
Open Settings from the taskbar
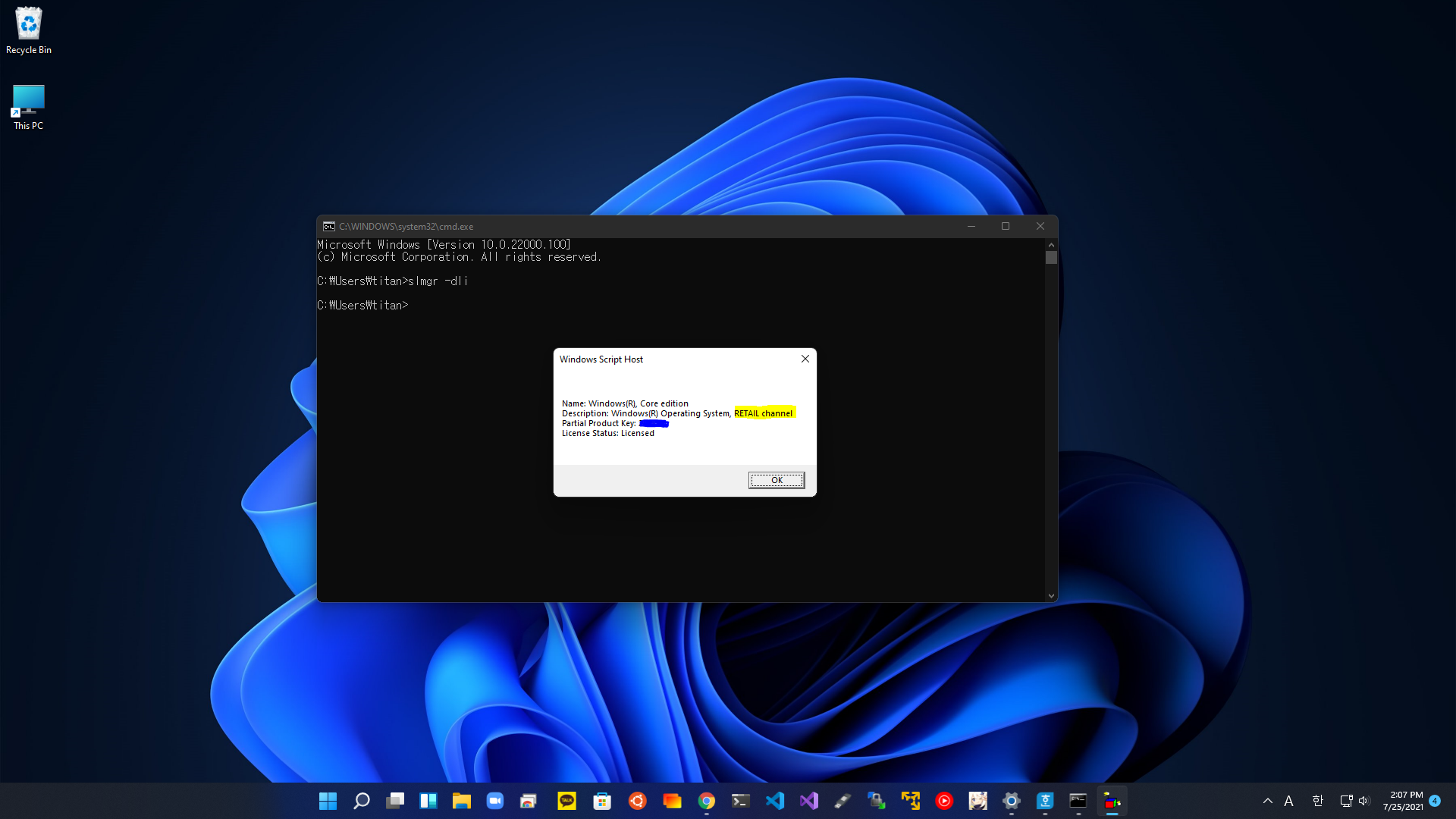click(x=1012, y=801)
